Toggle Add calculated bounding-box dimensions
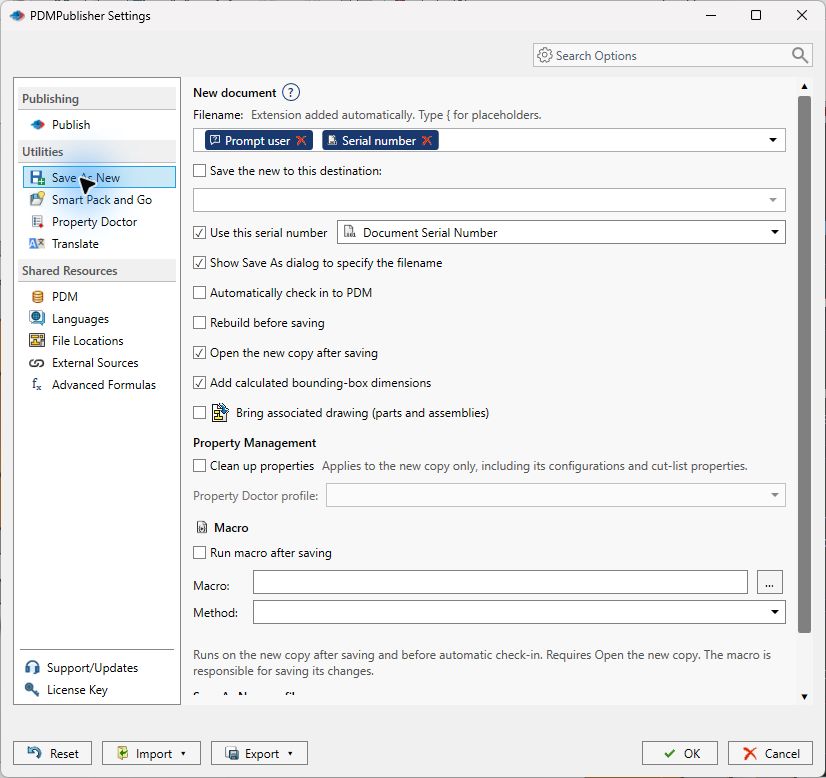Screen dimensions: 826x778 point(199,382)
